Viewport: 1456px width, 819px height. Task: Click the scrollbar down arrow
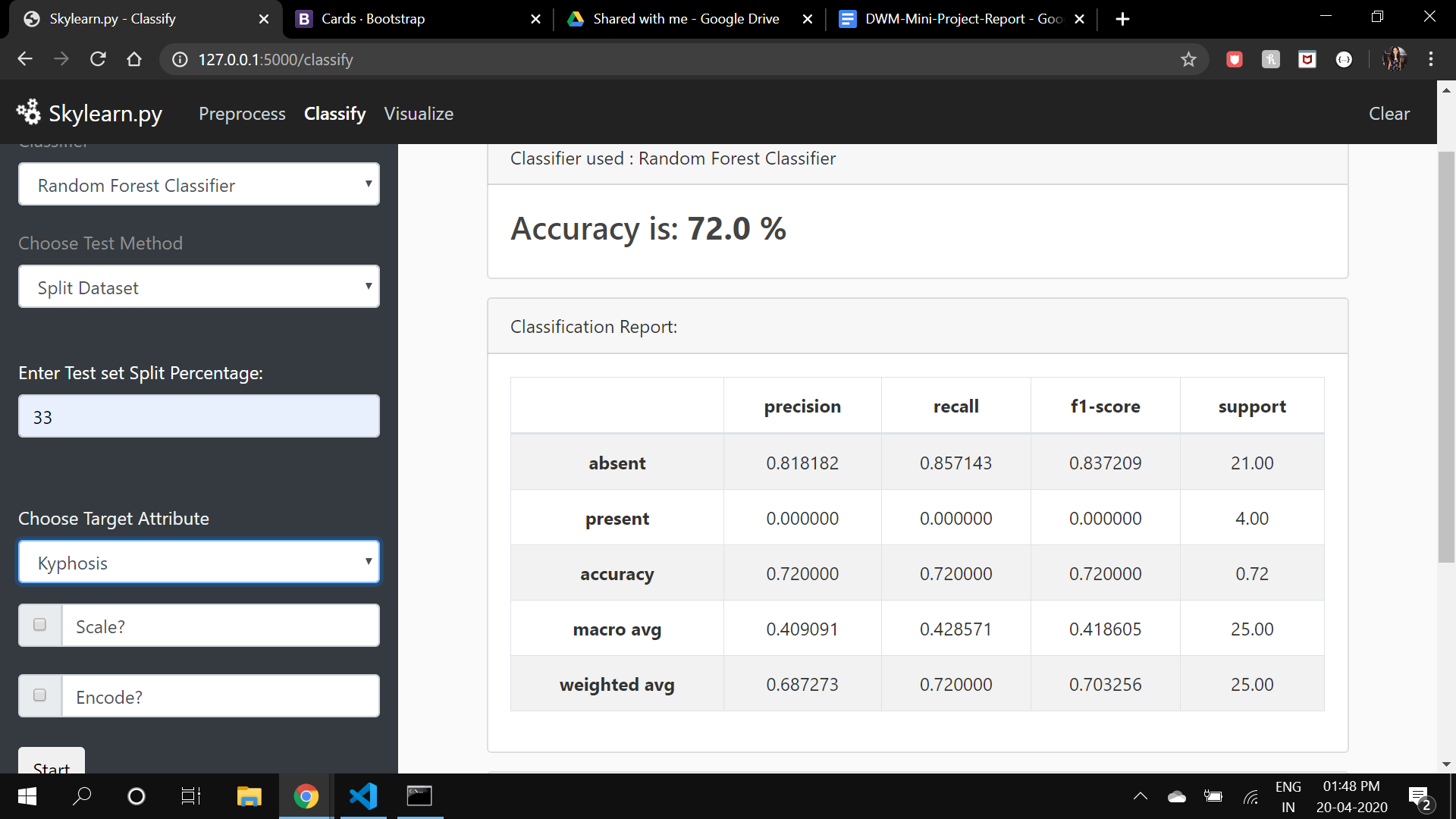[1446, 764]
